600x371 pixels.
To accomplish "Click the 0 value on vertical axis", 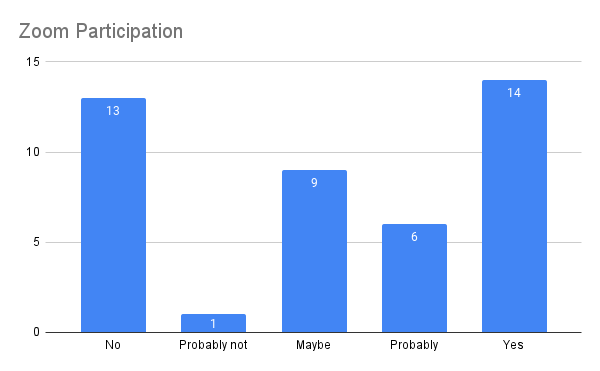I will (x=36, y=332).
